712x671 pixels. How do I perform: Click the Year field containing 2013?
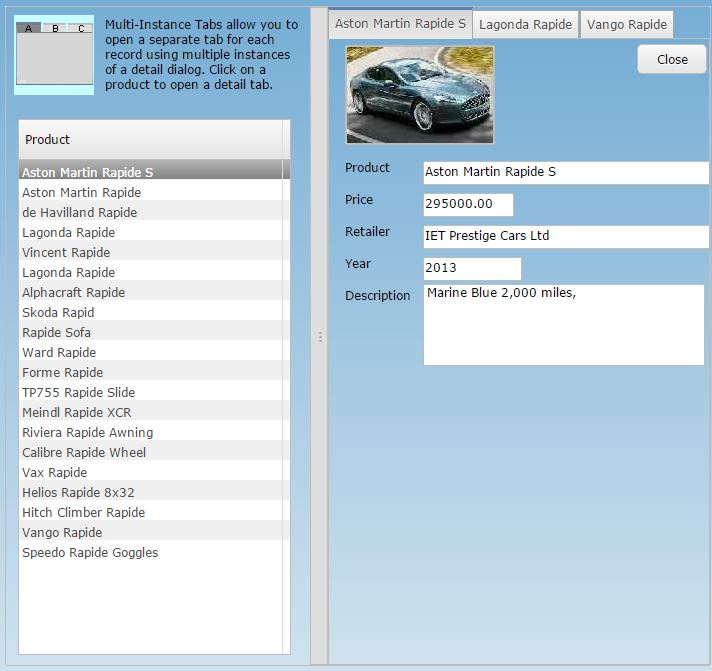(472, 268)
